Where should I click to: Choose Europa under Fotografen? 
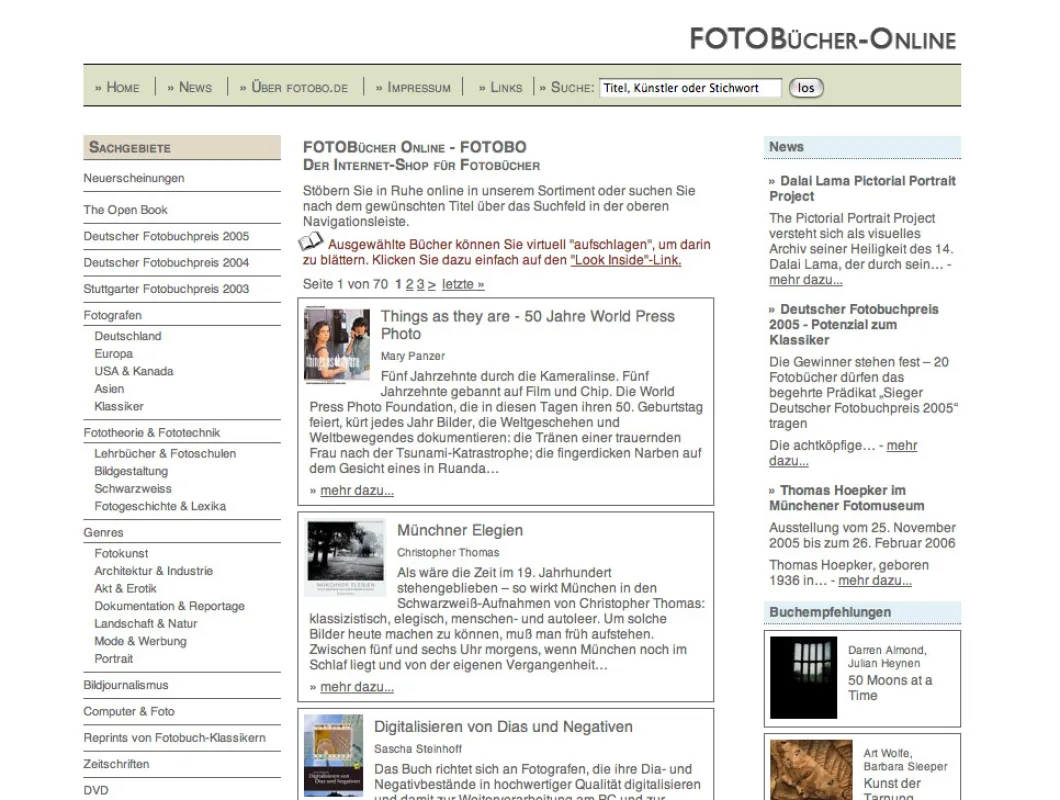[x=114, y=354]
